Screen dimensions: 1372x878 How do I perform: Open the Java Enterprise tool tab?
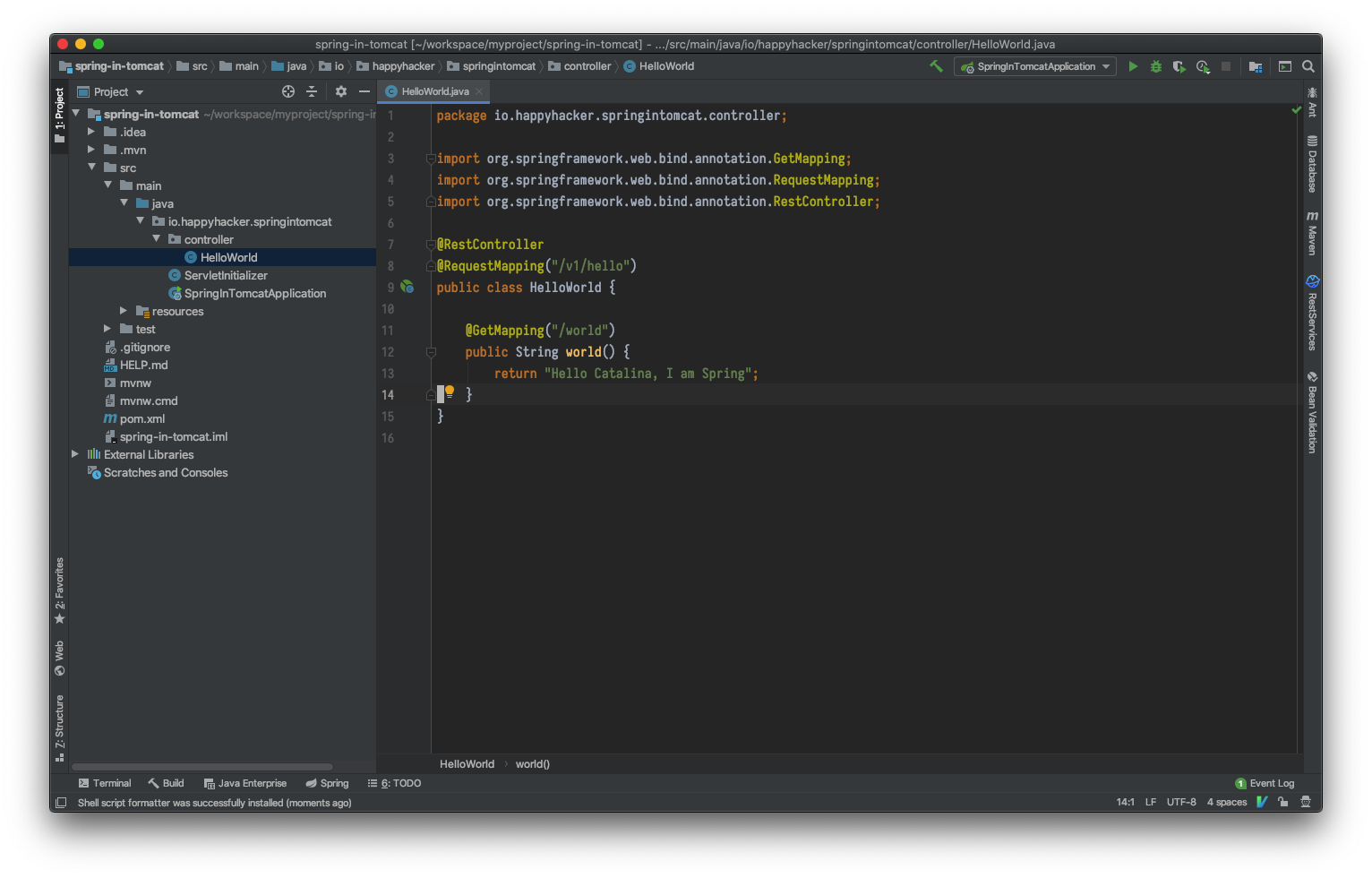(x=245, y=783)
